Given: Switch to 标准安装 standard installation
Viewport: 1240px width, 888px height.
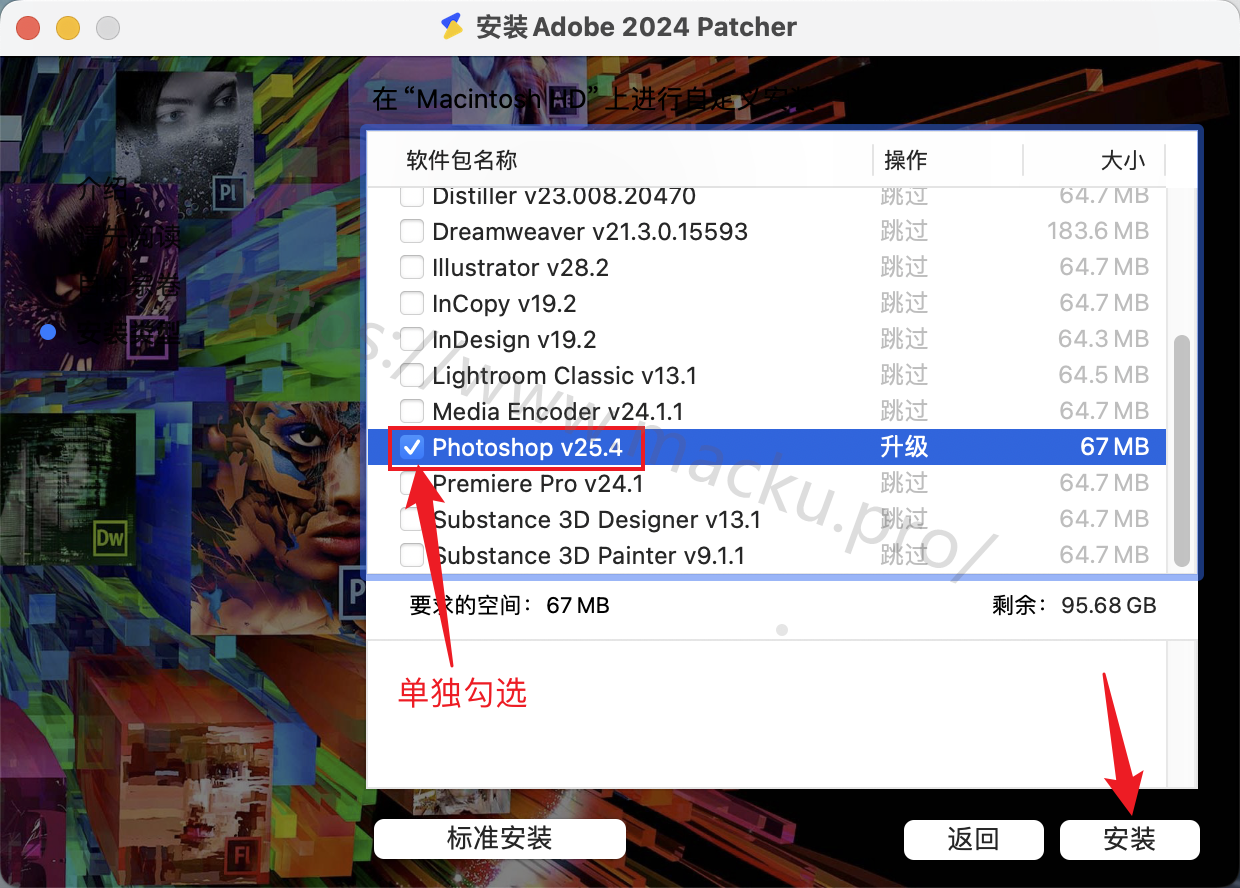Looking at the screenshot, I should [499, 839].
